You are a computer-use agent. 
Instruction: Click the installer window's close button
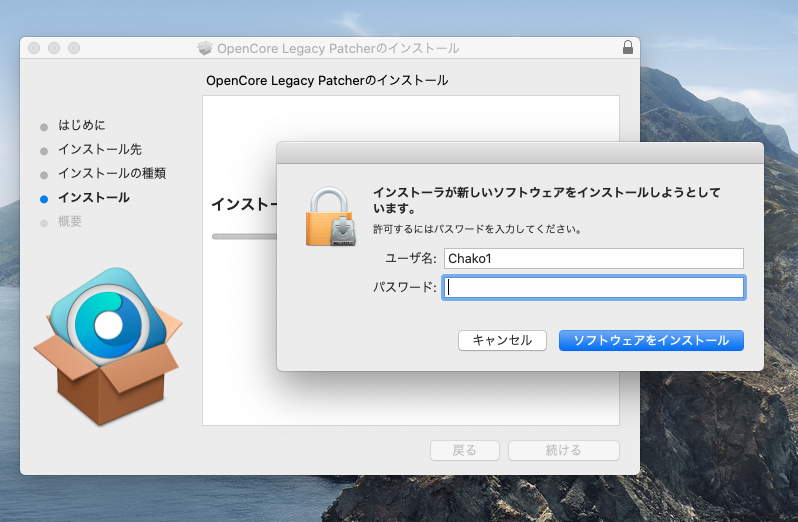coord(34,48)
